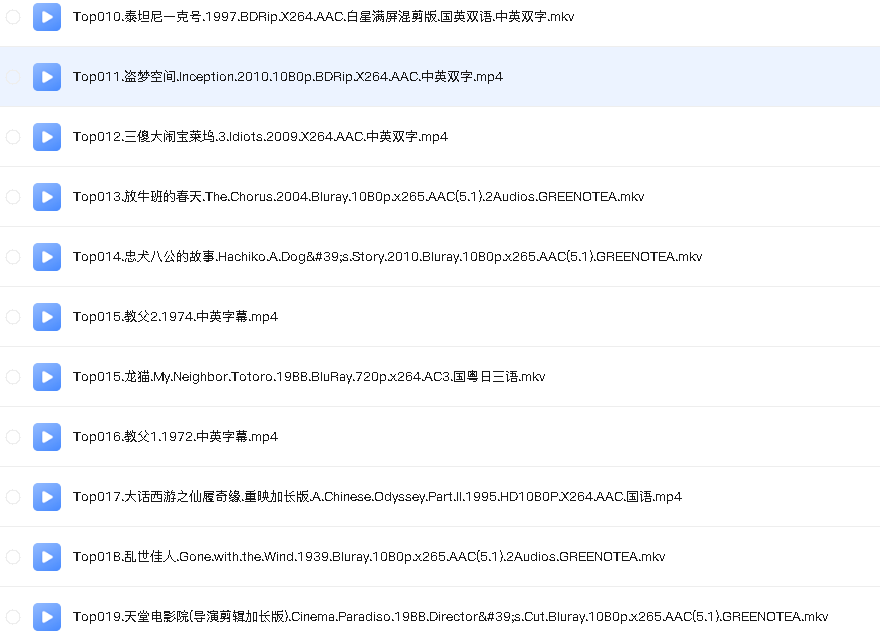Open file name Top018.乱世佳人.Gone.with.the.Wind

coord(369,557)
